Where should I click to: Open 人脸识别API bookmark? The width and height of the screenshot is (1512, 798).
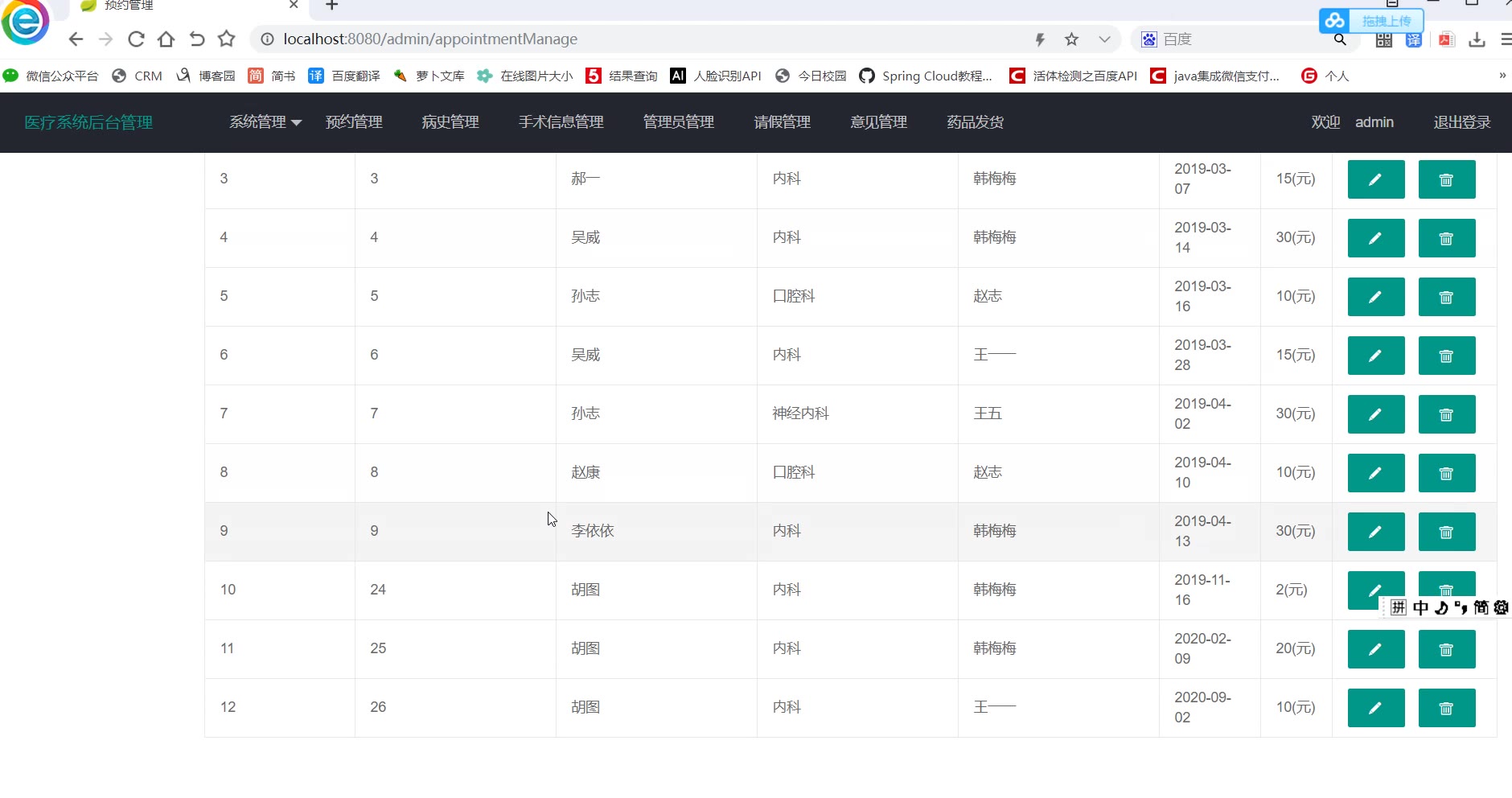tap(716, 76)
